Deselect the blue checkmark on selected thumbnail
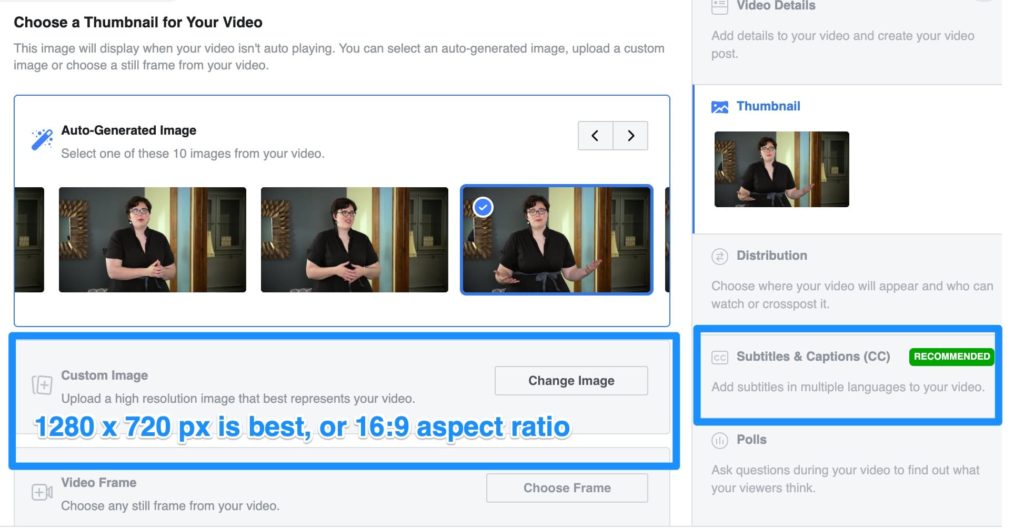This screenshot has height=529, width=1024. [483, 207]
